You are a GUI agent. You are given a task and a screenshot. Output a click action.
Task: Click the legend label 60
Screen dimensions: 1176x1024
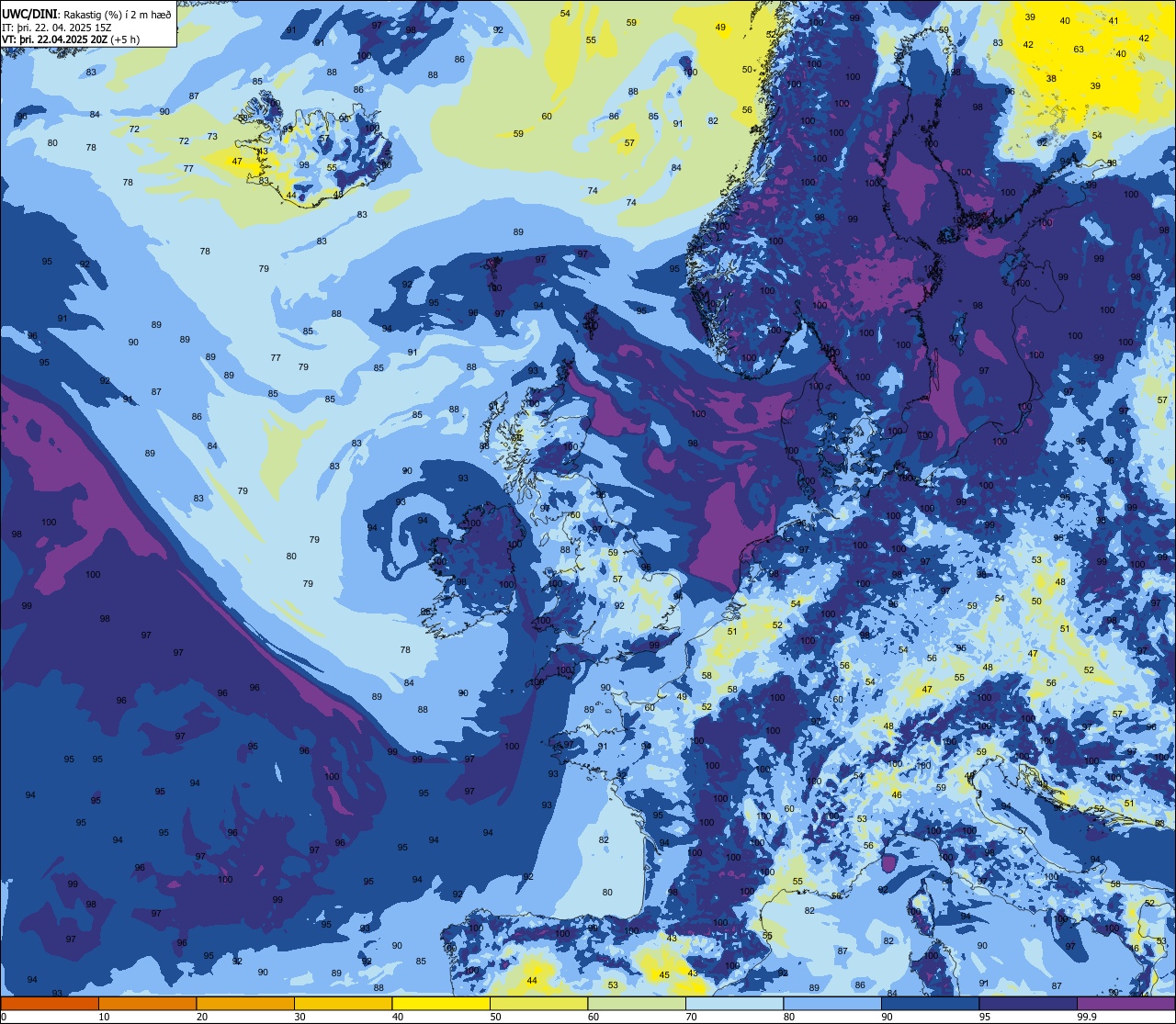(594, 1017)
